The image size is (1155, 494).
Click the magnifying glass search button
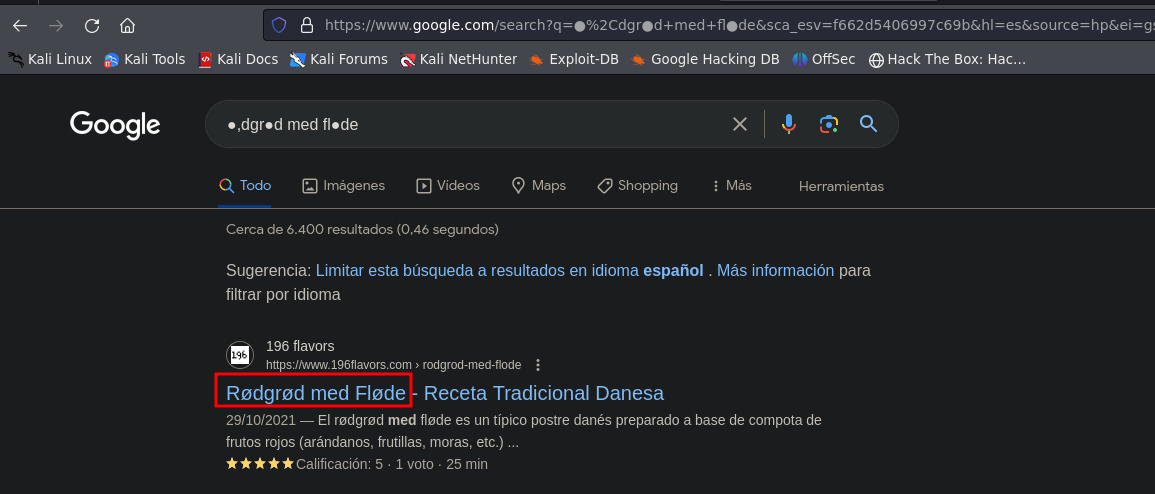click(x=868, y=124)
